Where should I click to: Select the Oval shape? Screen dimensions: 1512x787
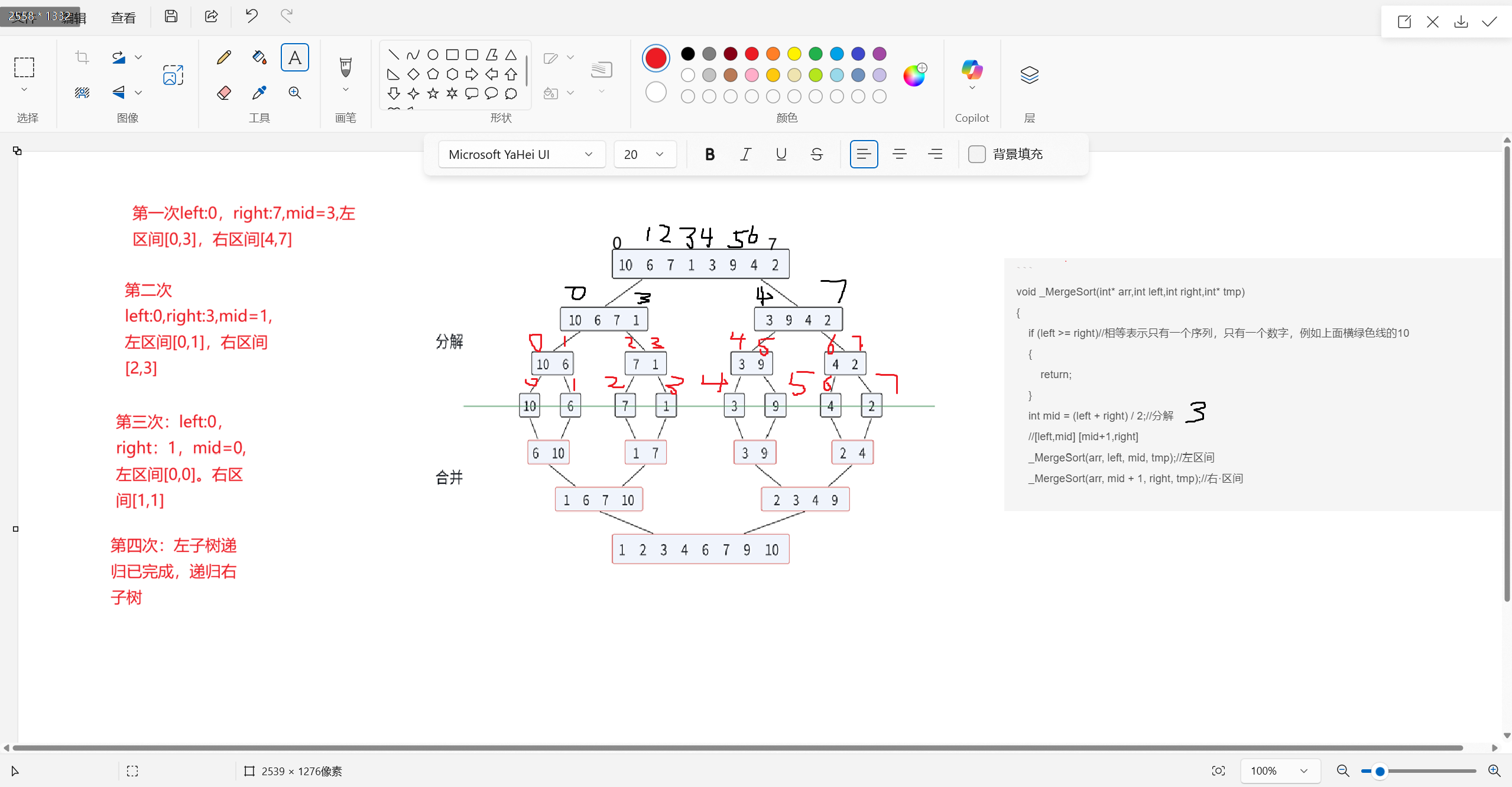[433, 55]
